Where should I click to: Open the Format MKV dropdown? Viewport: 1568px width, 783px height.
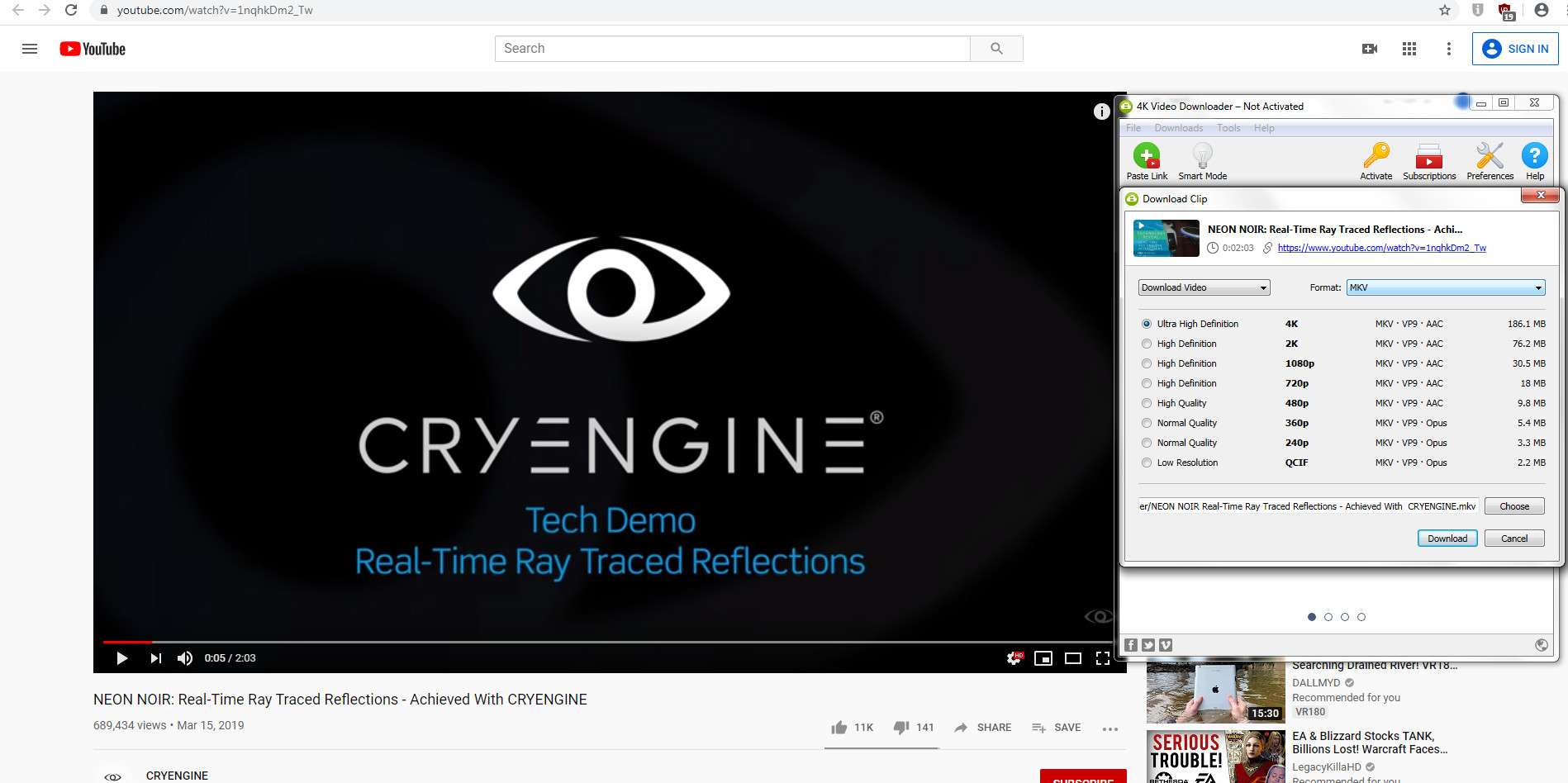[x=1446, y=287]
